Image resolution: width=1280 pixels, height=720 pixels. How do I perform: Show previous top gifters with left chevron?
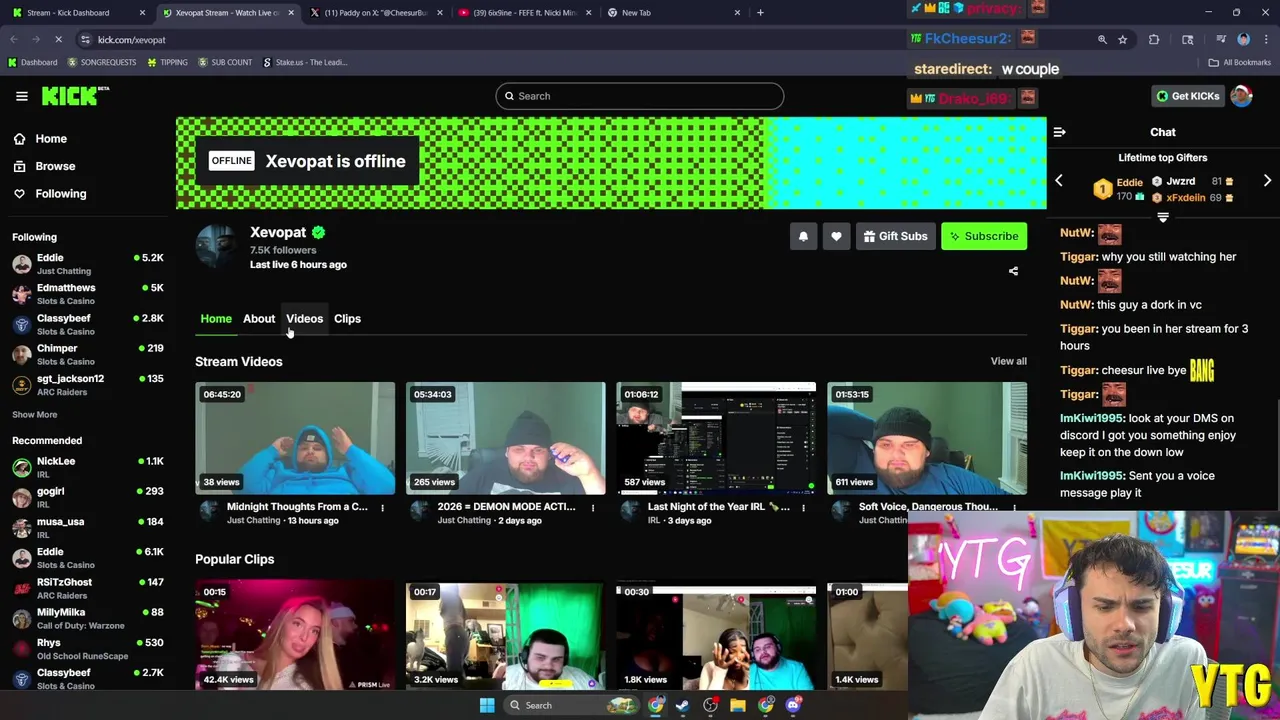click(1059, 181)
